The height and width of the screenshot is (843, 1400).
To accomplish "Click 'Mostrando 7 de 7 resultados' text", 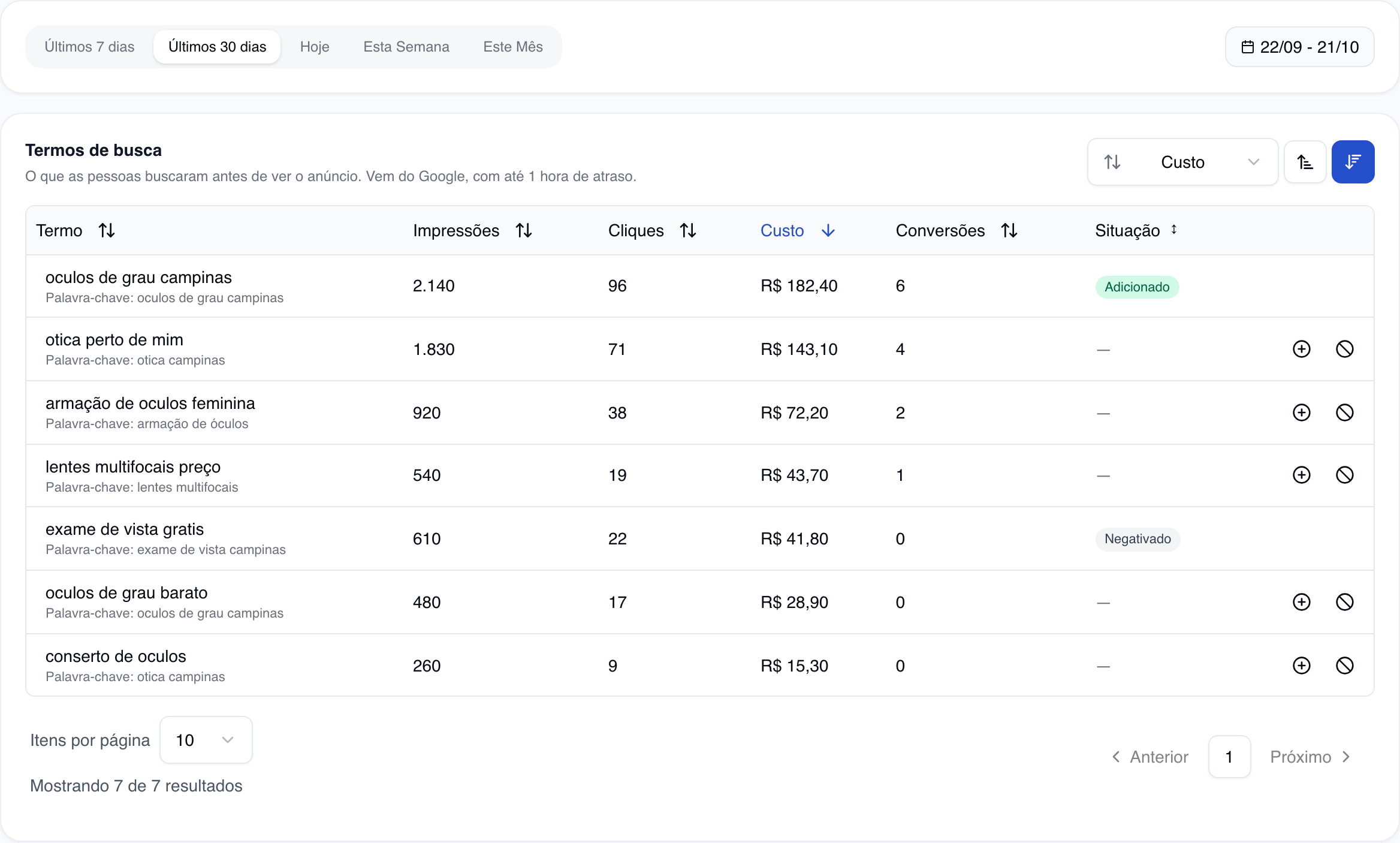I will click(x=136, y=785).
